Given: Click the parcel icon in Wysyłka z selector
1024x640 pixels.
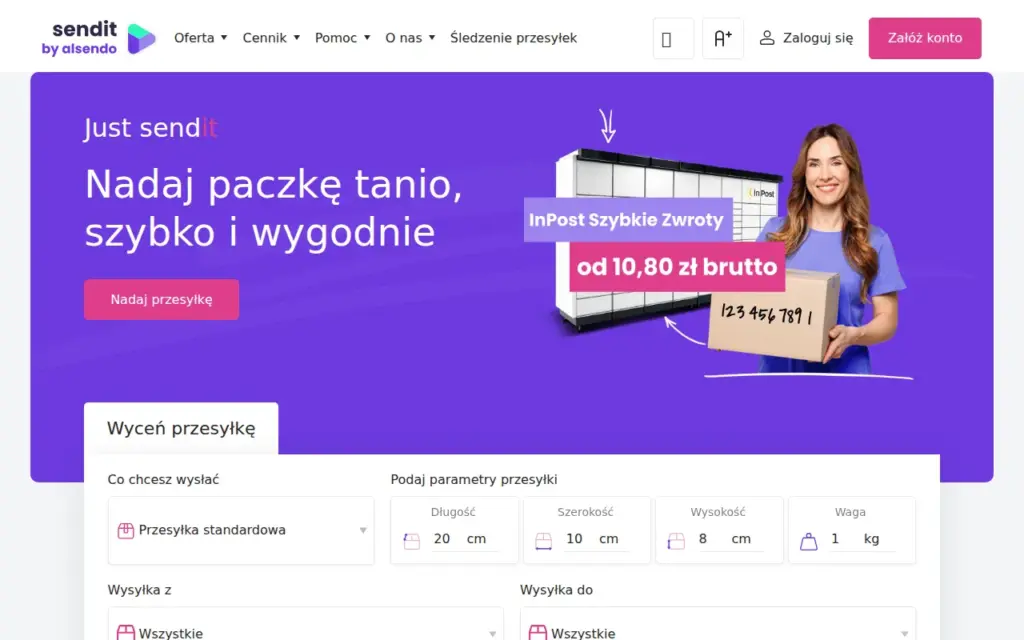Looking at the screenshot, I should [x=125, y=632].
